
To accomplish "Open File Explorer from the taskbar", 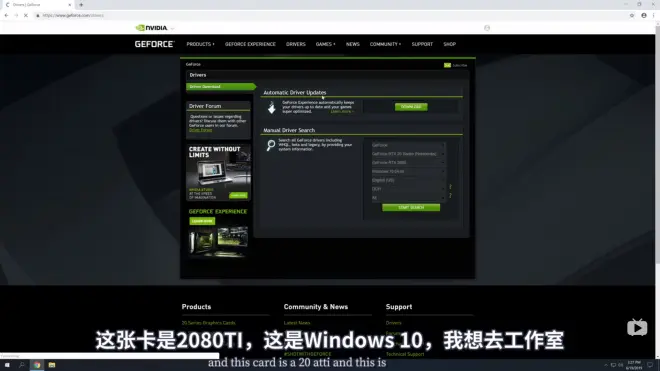I will pyautogui.click(x=52, y=365).
